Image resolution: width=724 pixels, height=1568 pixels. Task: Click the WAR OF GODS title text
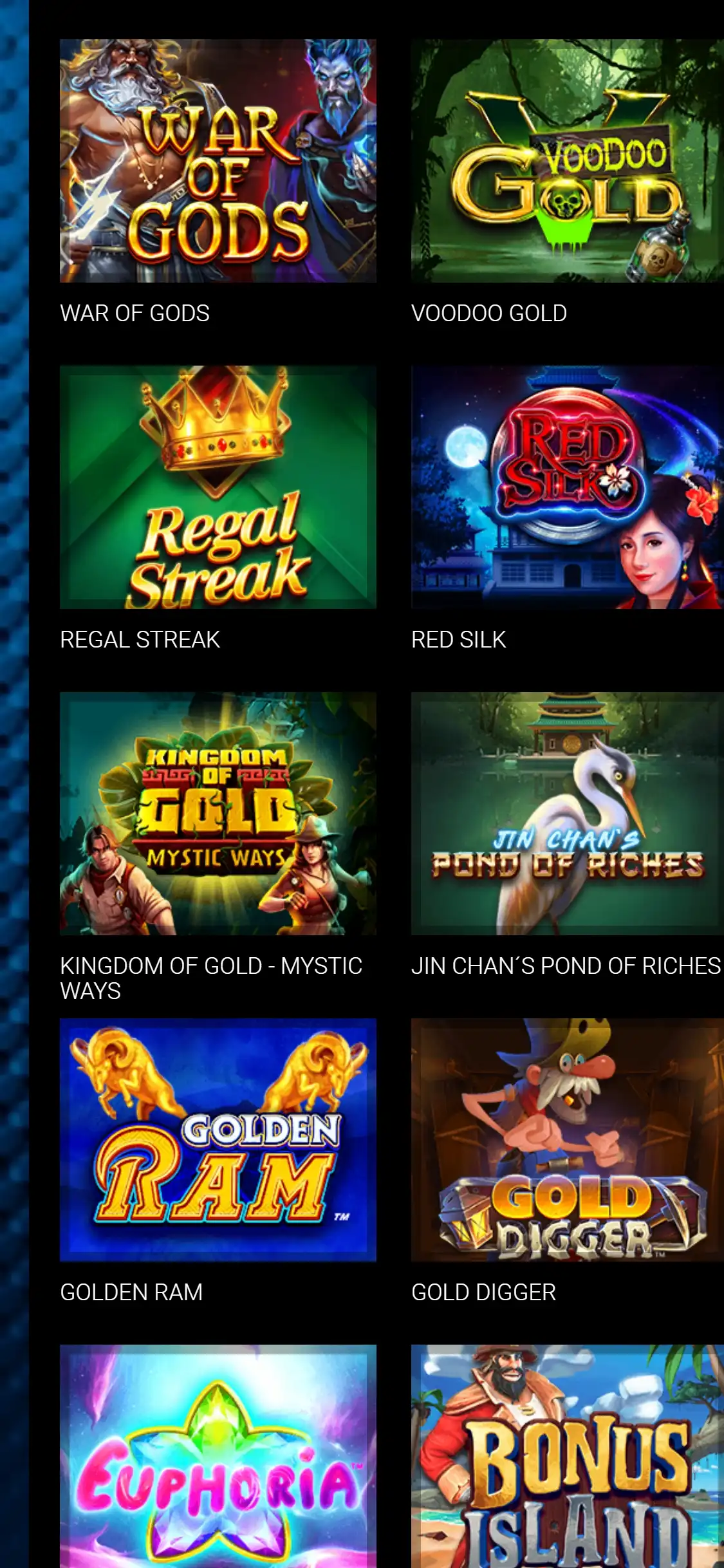[x=135, y=313]
